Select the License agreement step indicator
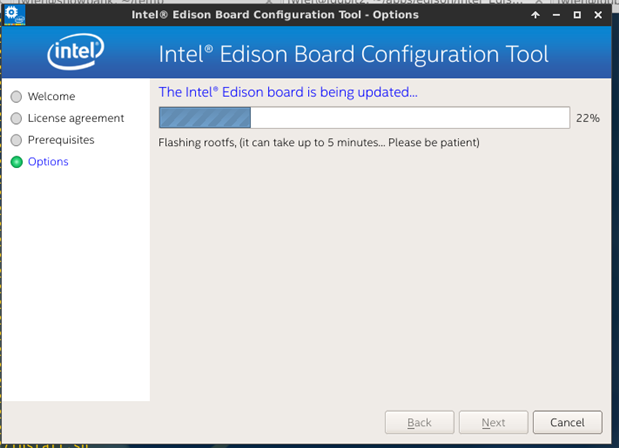 (x=16, y=119)
